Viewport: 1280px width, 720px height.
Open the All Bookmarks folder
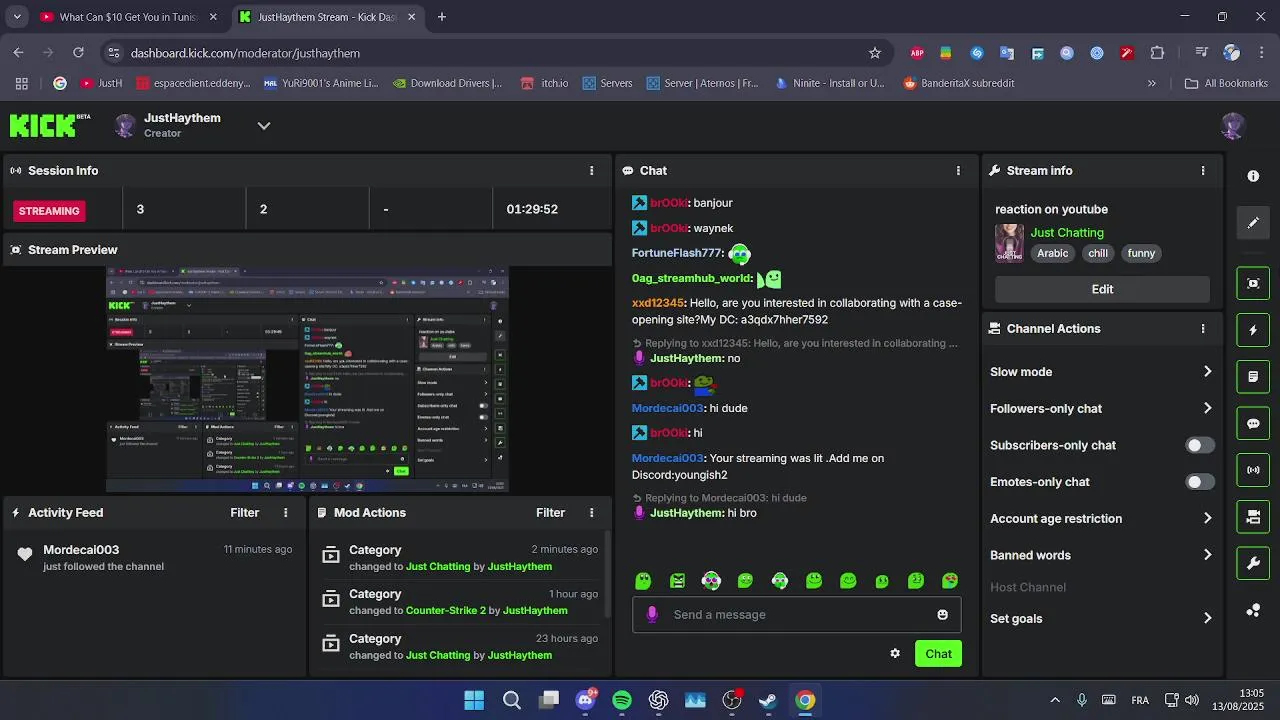pos(1226,83)
